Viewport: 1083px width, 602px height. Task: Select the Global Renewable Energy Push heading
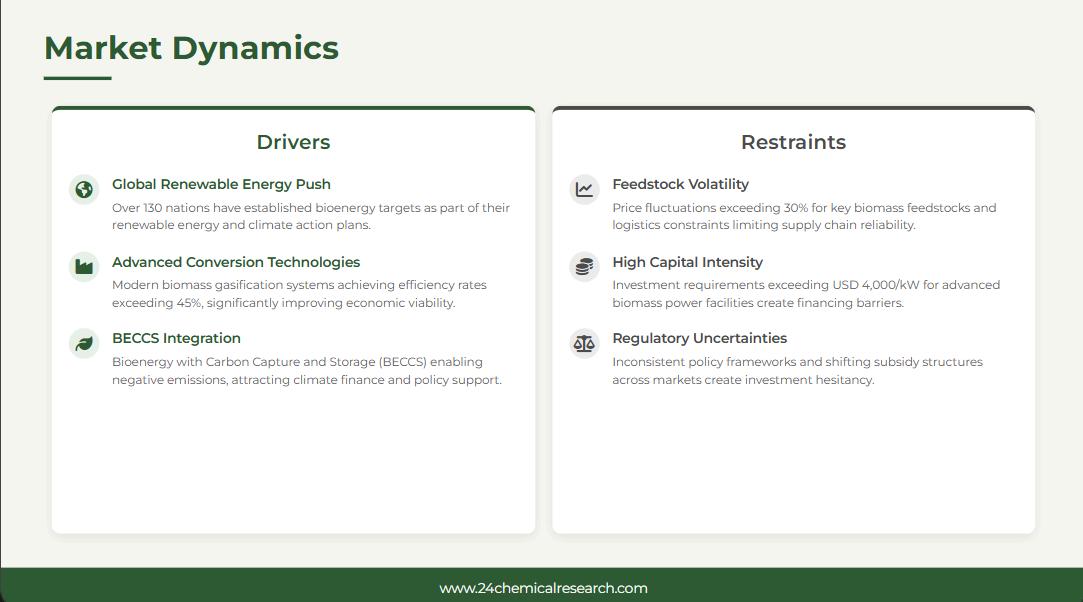coord(221,184)
